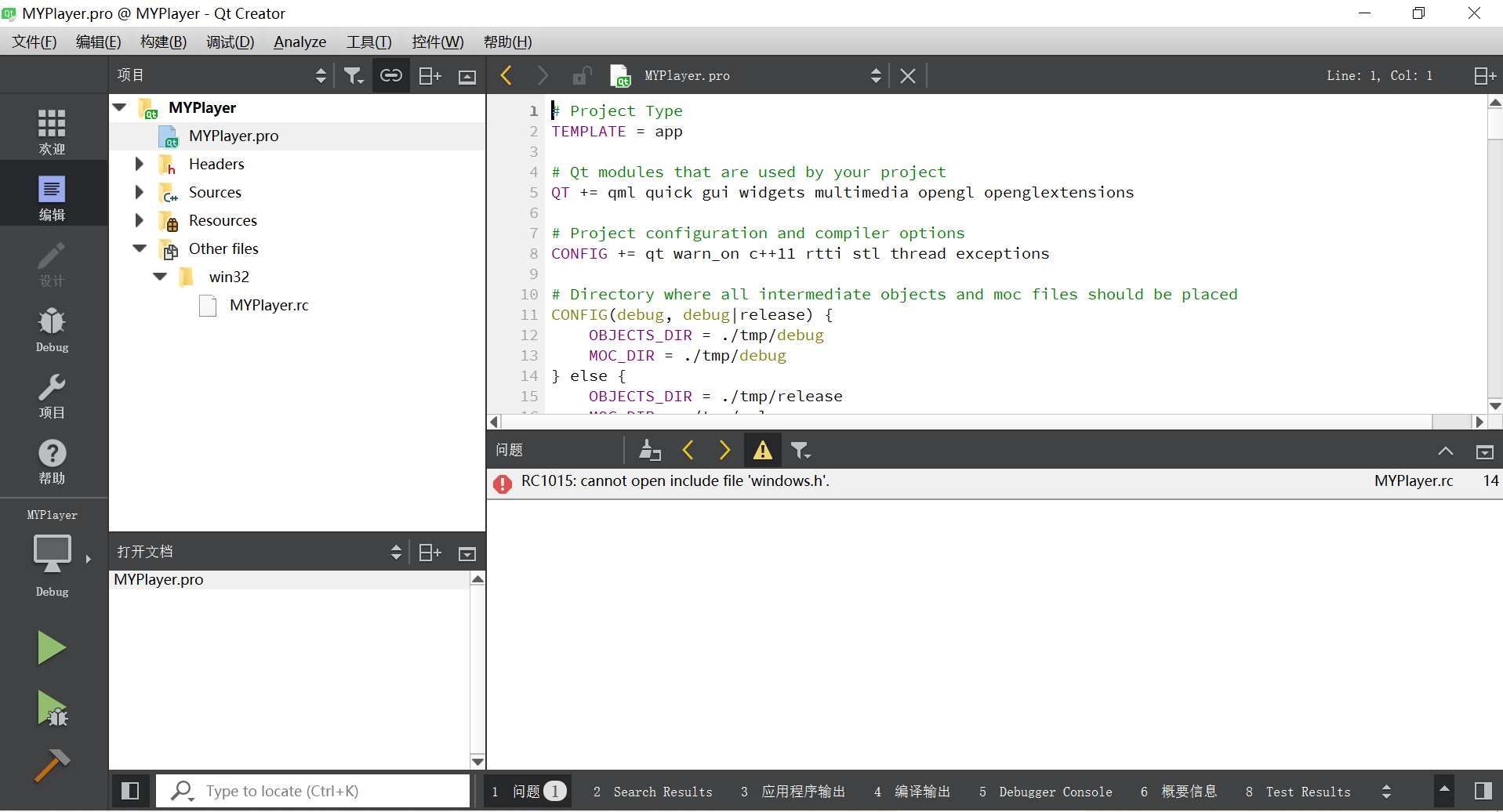This screenshot has width=1503, height=812.
Task: Start debugging with the play-bug button
Action: (x=52, y=708)
